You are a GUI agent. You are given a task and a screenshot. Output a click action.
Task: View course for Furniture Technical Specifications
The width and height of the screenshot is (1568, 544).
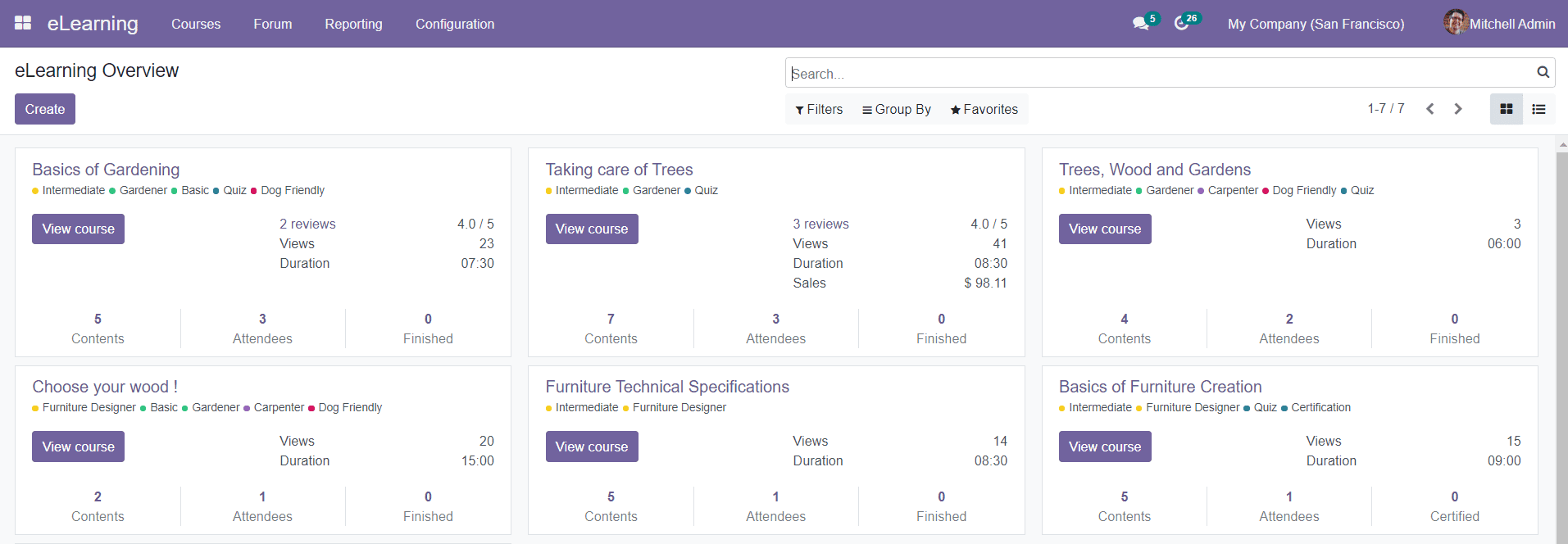592,447
